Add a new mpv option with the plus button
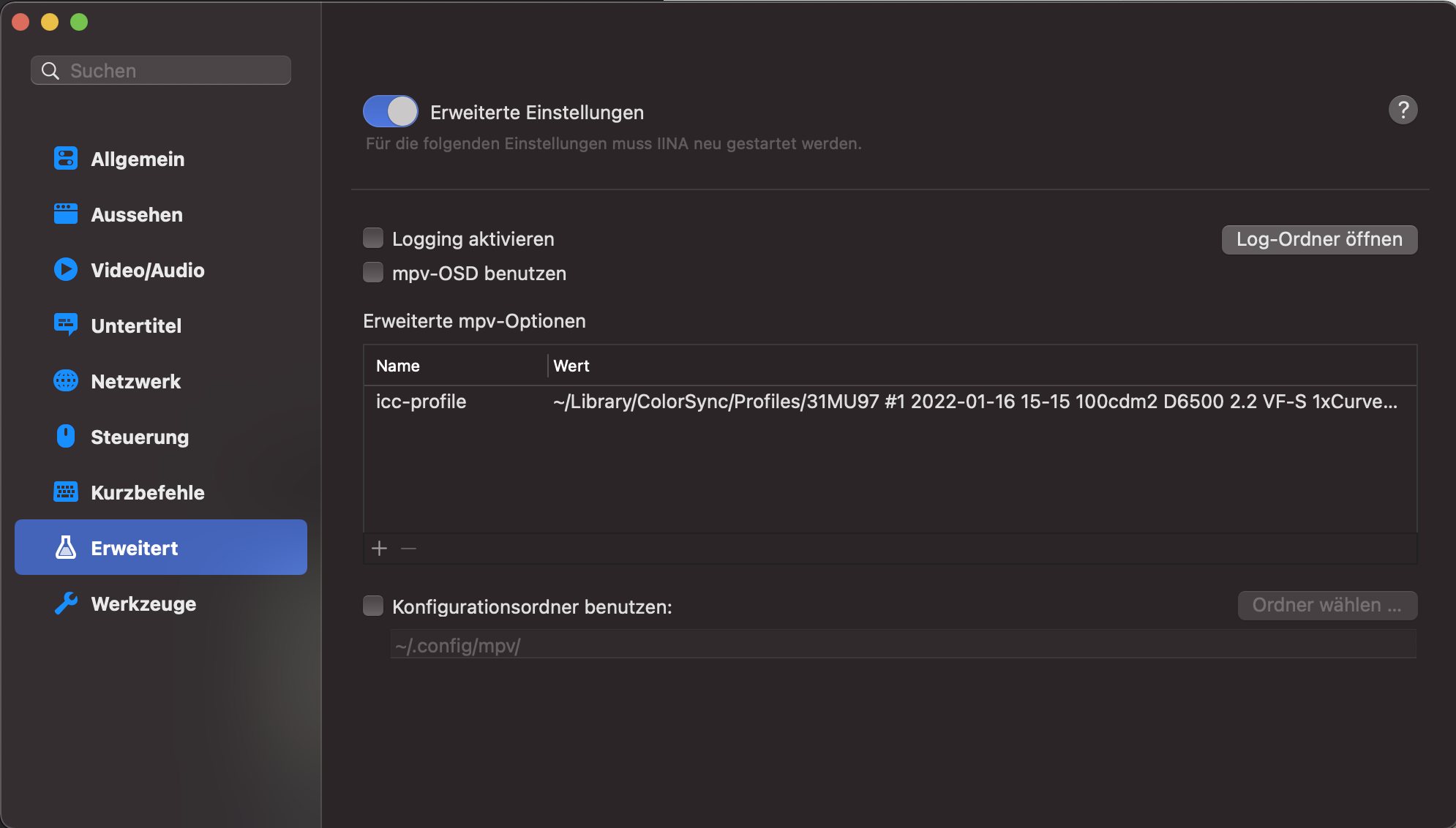1456x828 pixels. coord(379,548)
